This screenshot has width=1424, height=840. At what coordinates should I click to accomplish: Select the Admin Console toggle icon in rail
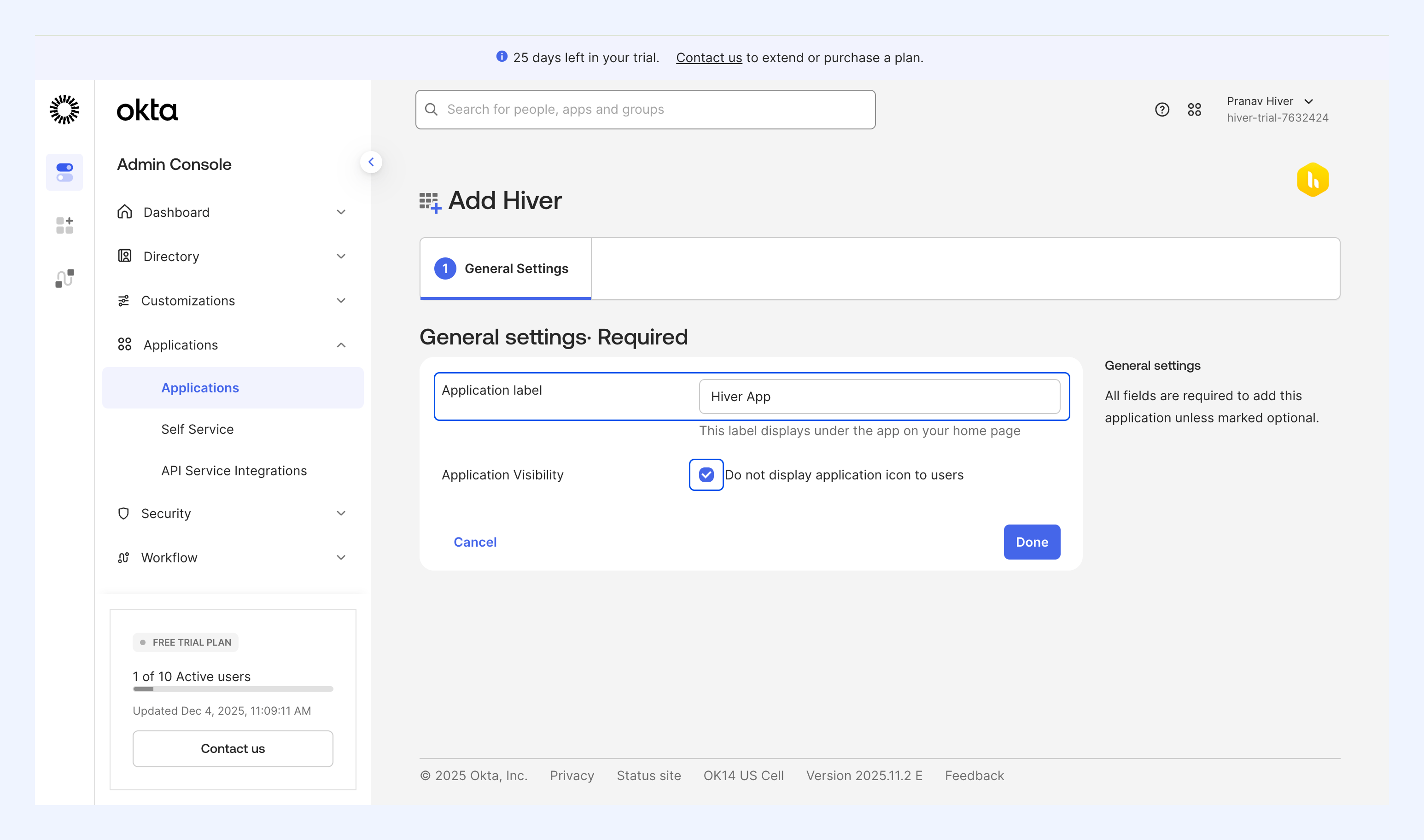[64, 172]
